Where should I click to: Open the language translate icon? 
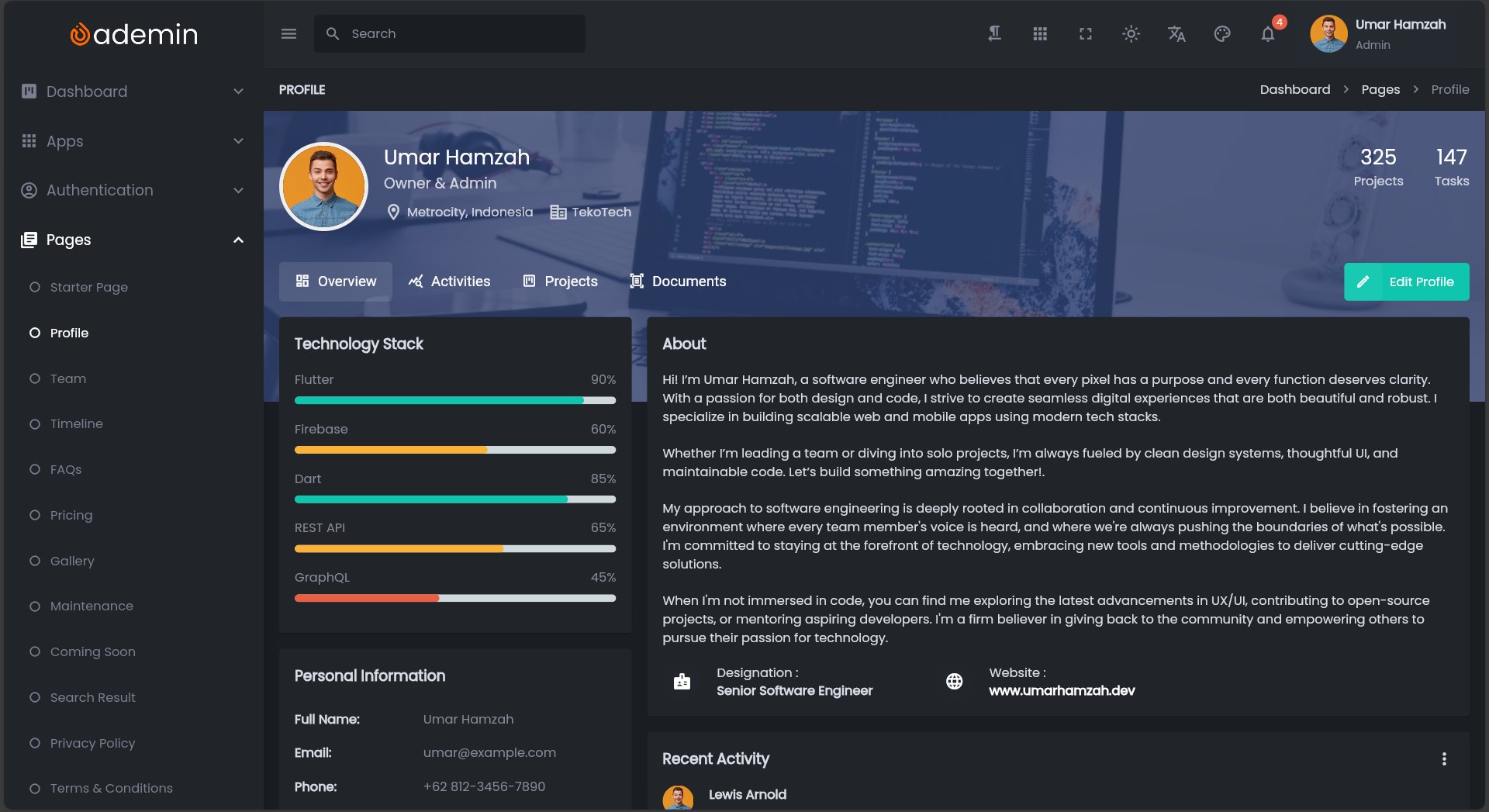pyautogui.click(x=1176, y=34)
